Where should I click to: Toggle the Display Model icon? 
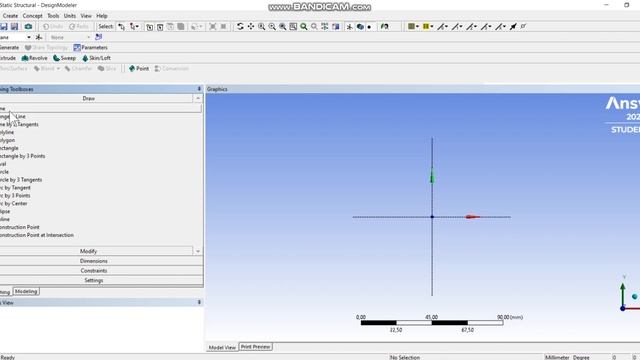tap(360, 27)
